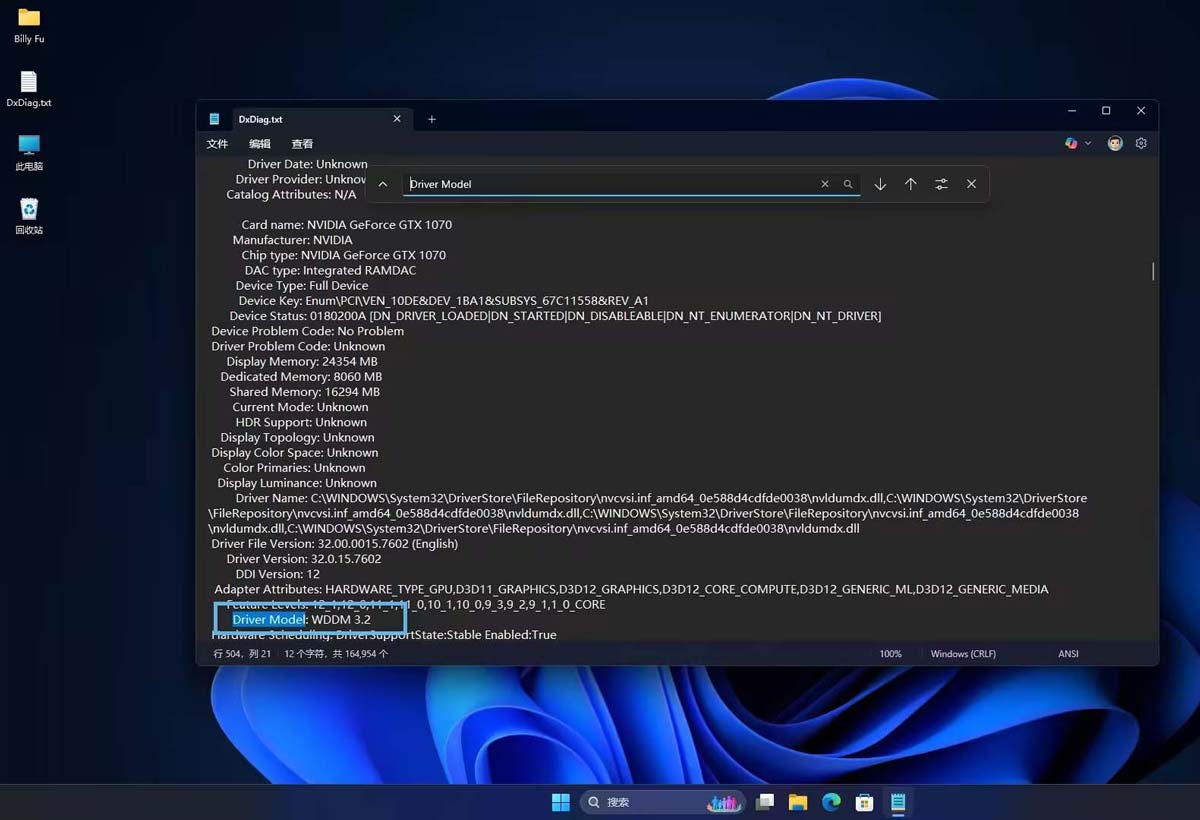The image size is (1200, 820).
Task: Click the DDI Version: 12 line
Action: pos(278,574)
